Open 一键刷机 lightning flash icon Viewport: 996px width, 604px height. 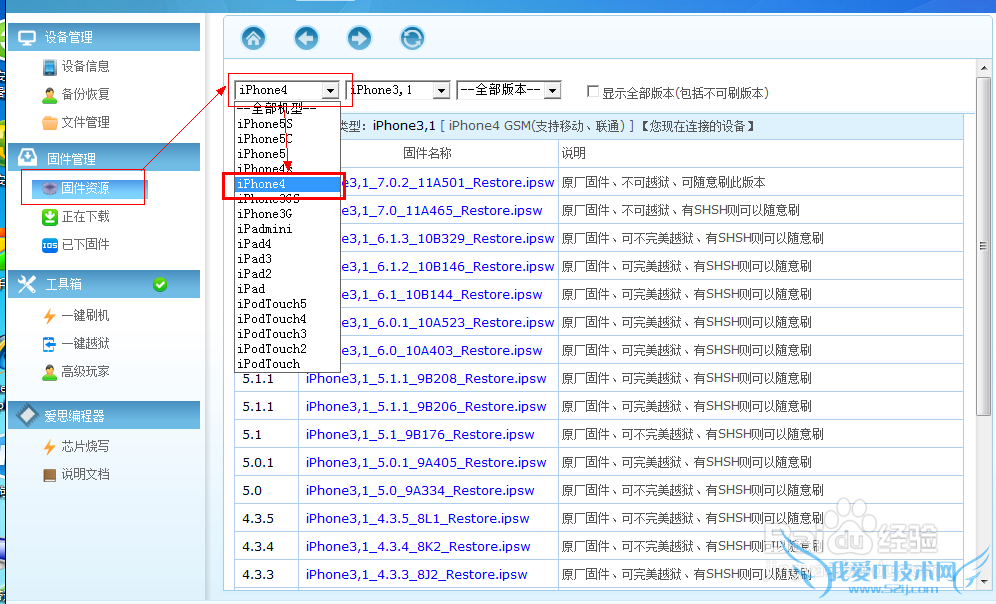coord(50,316)
